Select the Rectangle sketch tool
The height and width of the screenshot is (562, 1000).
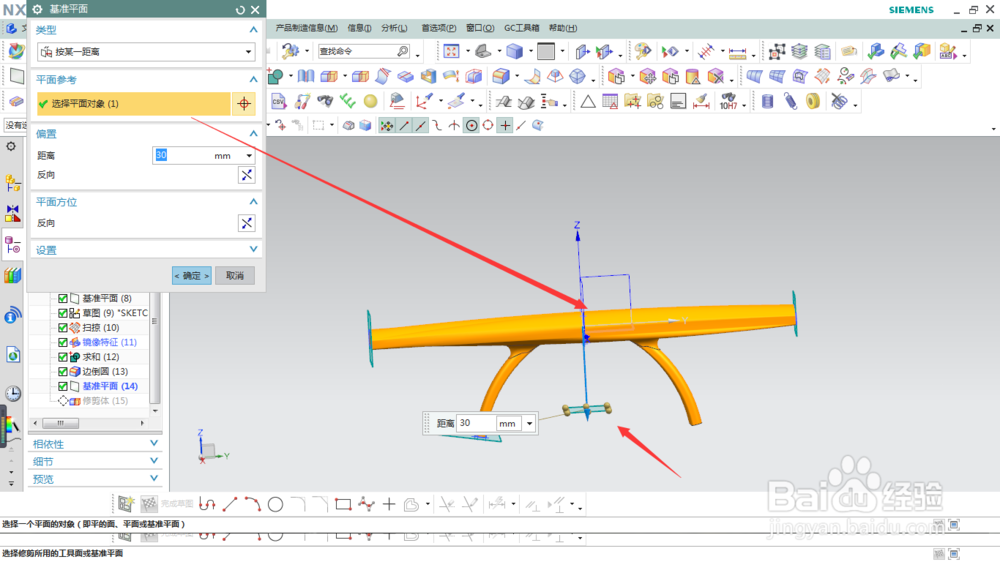(343, 505)
